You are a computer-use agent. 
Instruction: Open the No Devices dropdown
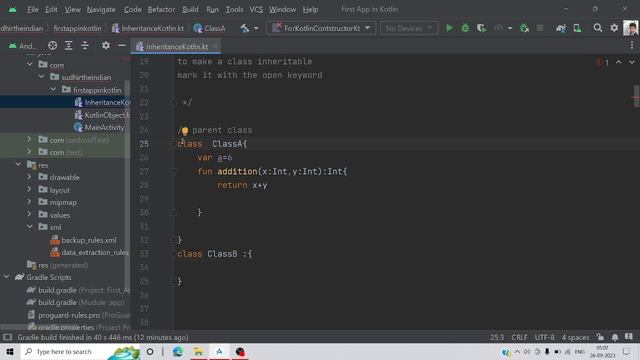pos(409,28)
